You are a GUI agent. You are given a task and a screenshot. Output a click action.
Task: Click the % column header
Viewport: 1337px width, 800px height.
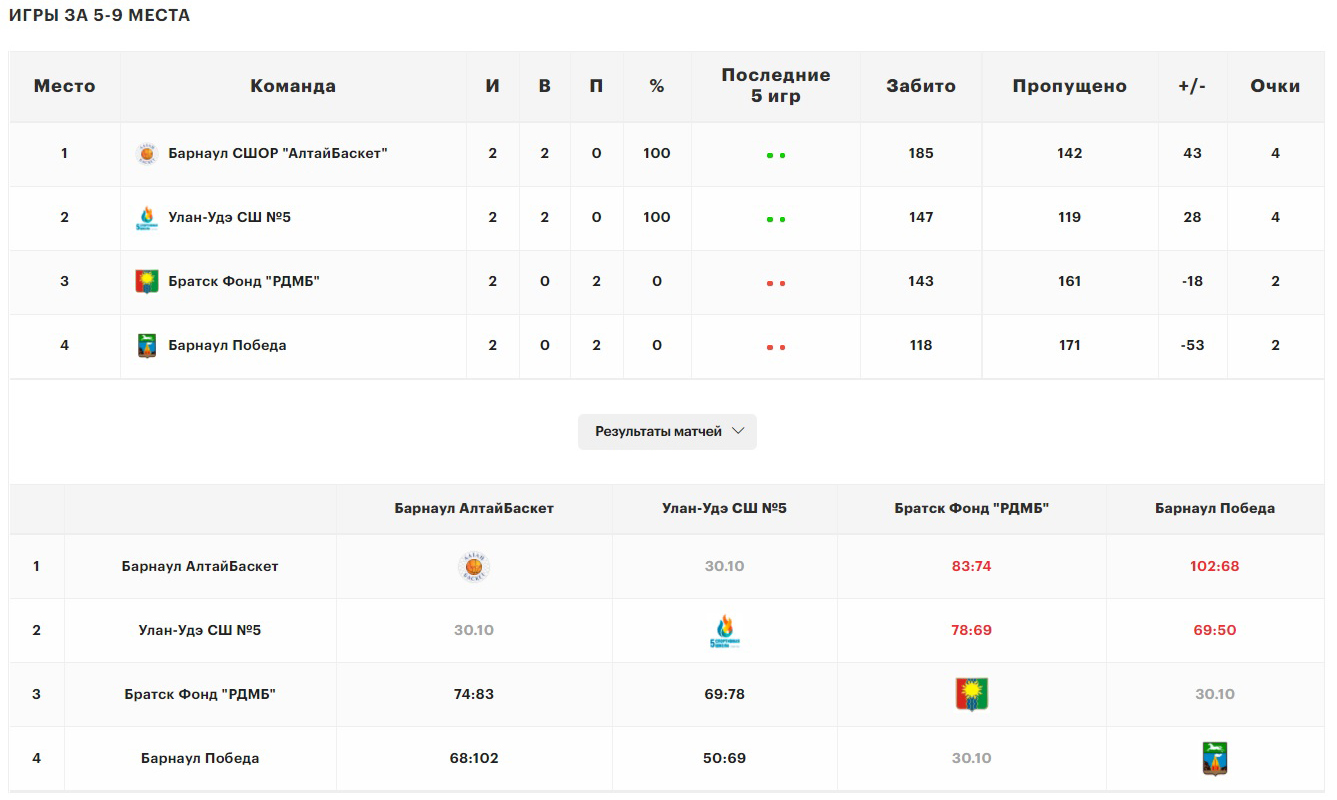657,86
